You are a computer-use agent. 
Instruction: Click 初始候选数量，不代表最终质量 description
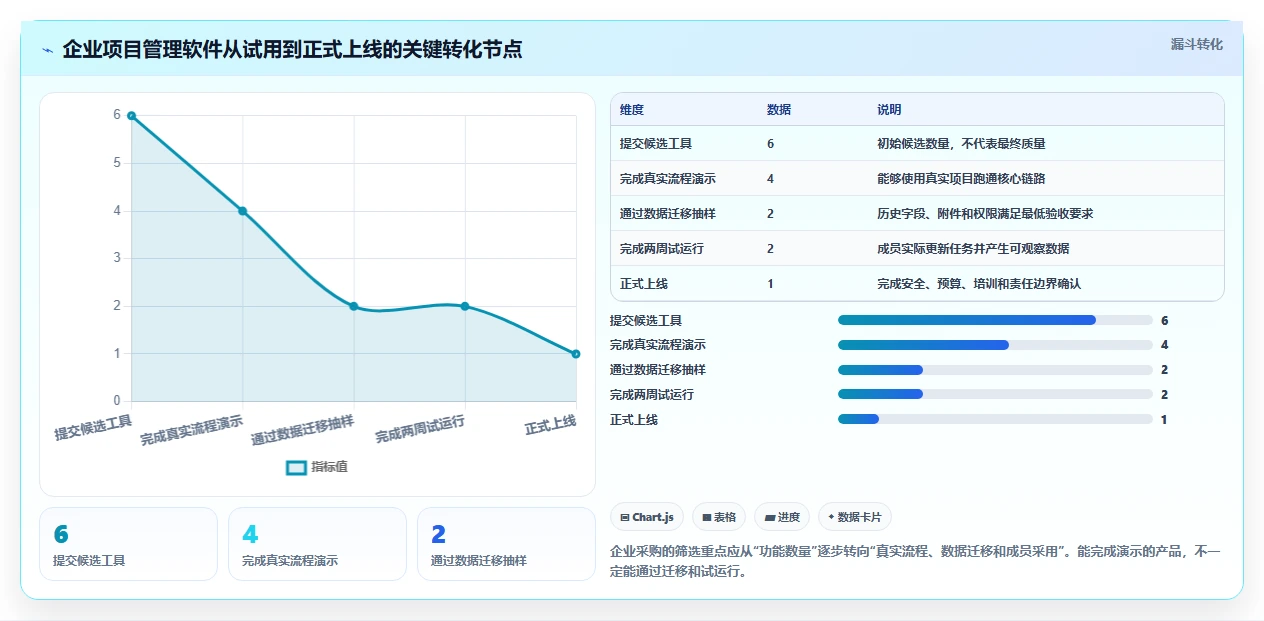[961, 144]
